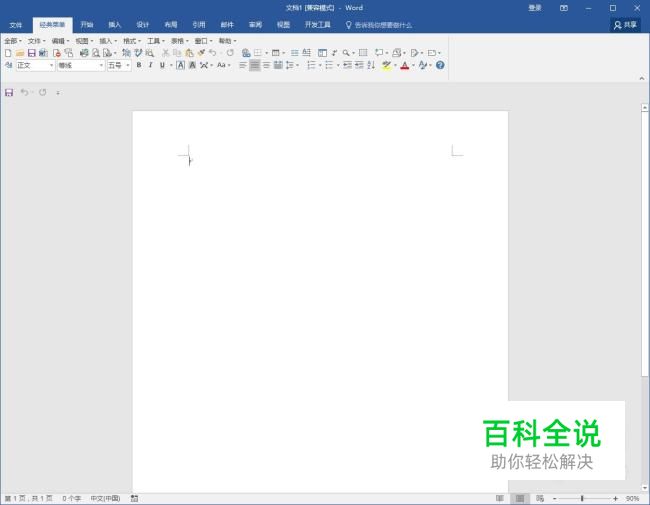This screenshot has height=505, width=650.
Task: Open the 文件 dropdown in classic menu
Action: (x=36, y=41)
